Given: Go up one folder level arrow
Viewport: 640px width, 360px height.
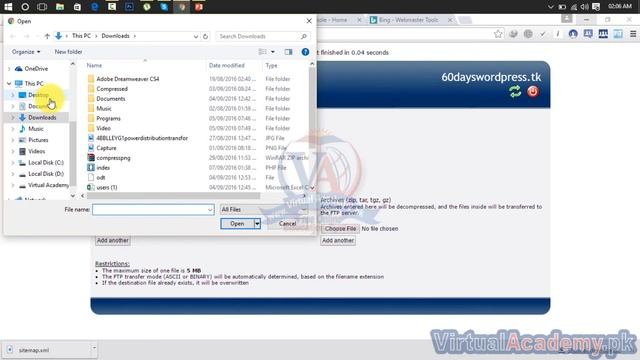Looking at the screenshot, I should point(47,36).
